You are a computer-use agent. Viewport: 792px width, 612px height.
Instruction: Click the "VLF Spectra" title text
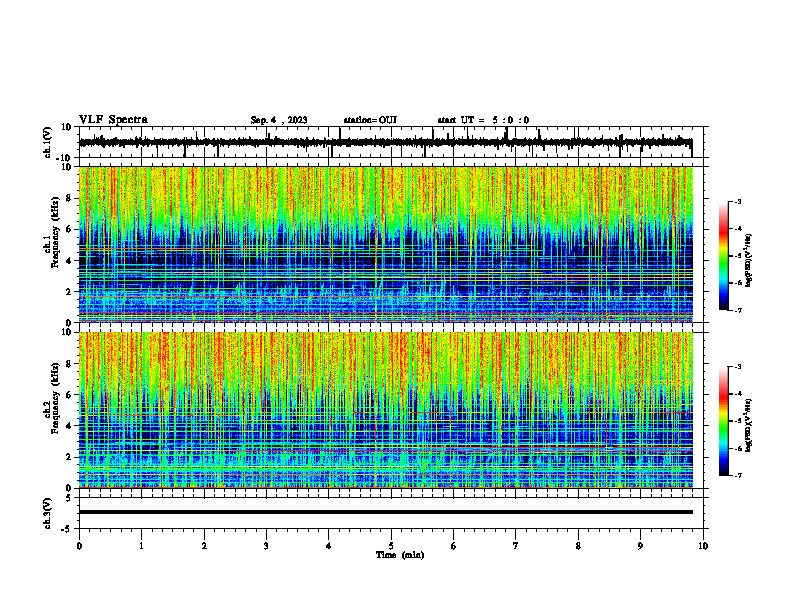tap(113, 120)
